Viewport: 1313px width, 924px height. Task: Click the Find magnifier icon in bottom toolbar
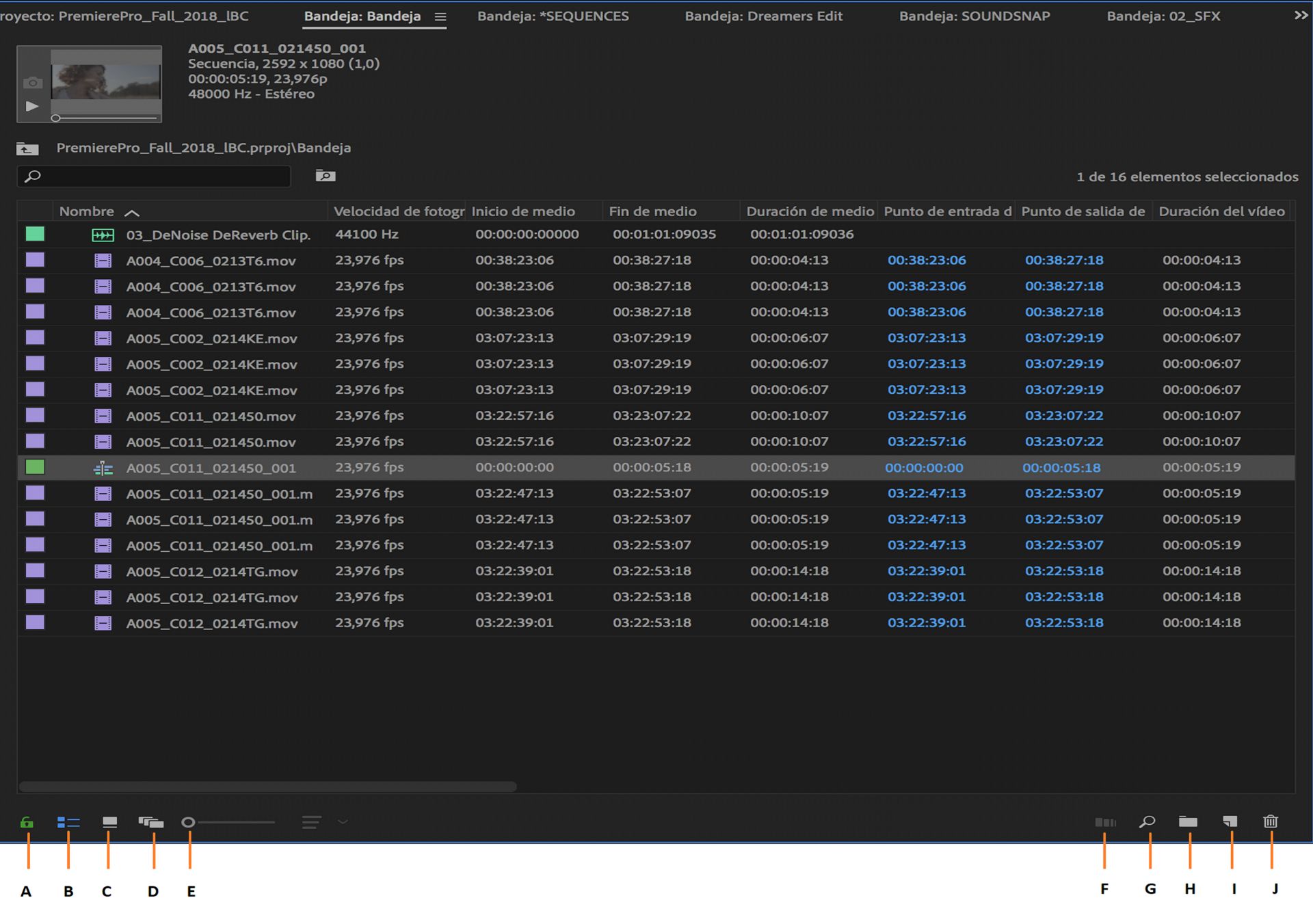pyautogui.click(x=1148, y=821)
